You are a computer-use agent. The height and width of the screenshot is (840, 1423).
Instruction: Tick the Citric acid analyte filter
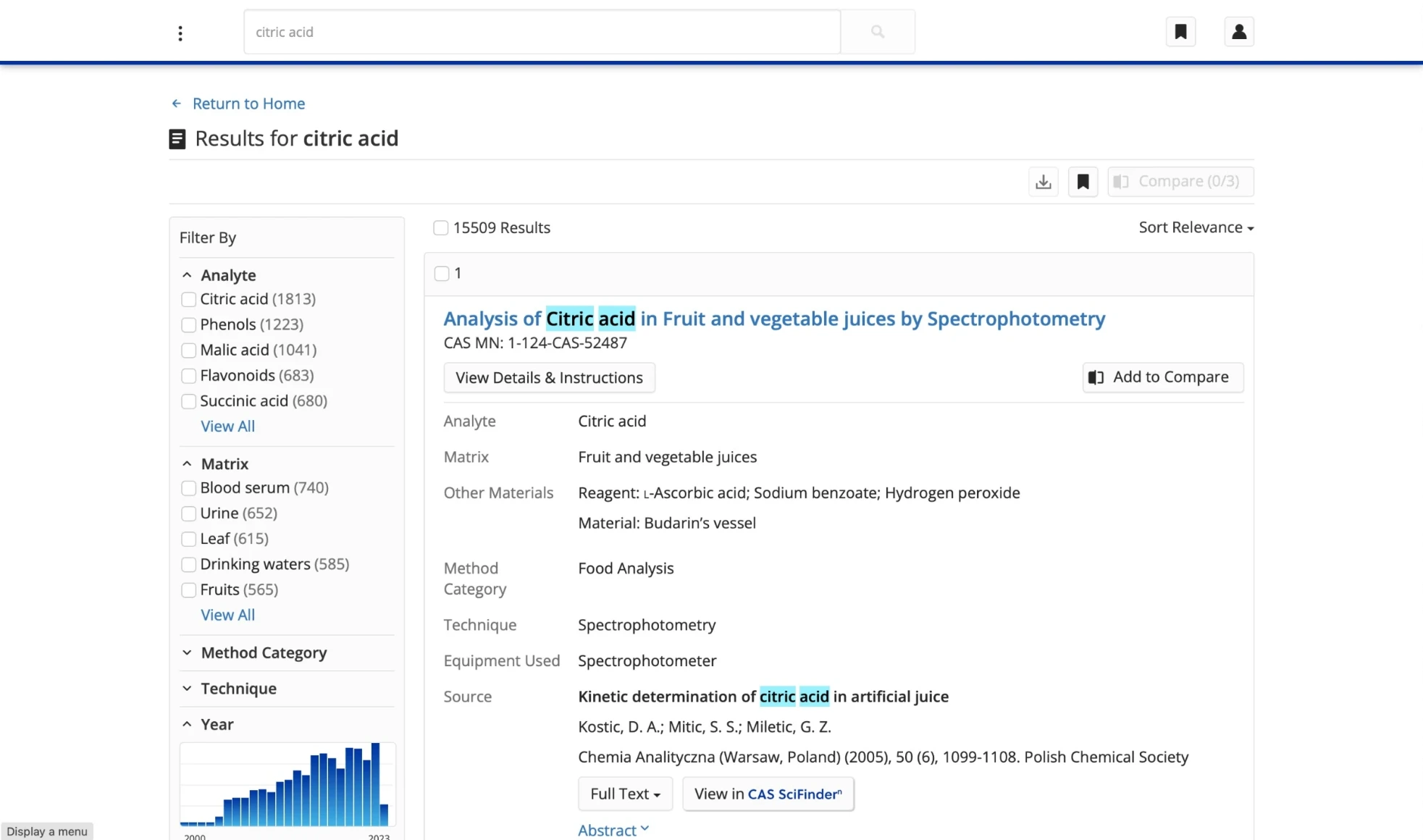(188, 300)
